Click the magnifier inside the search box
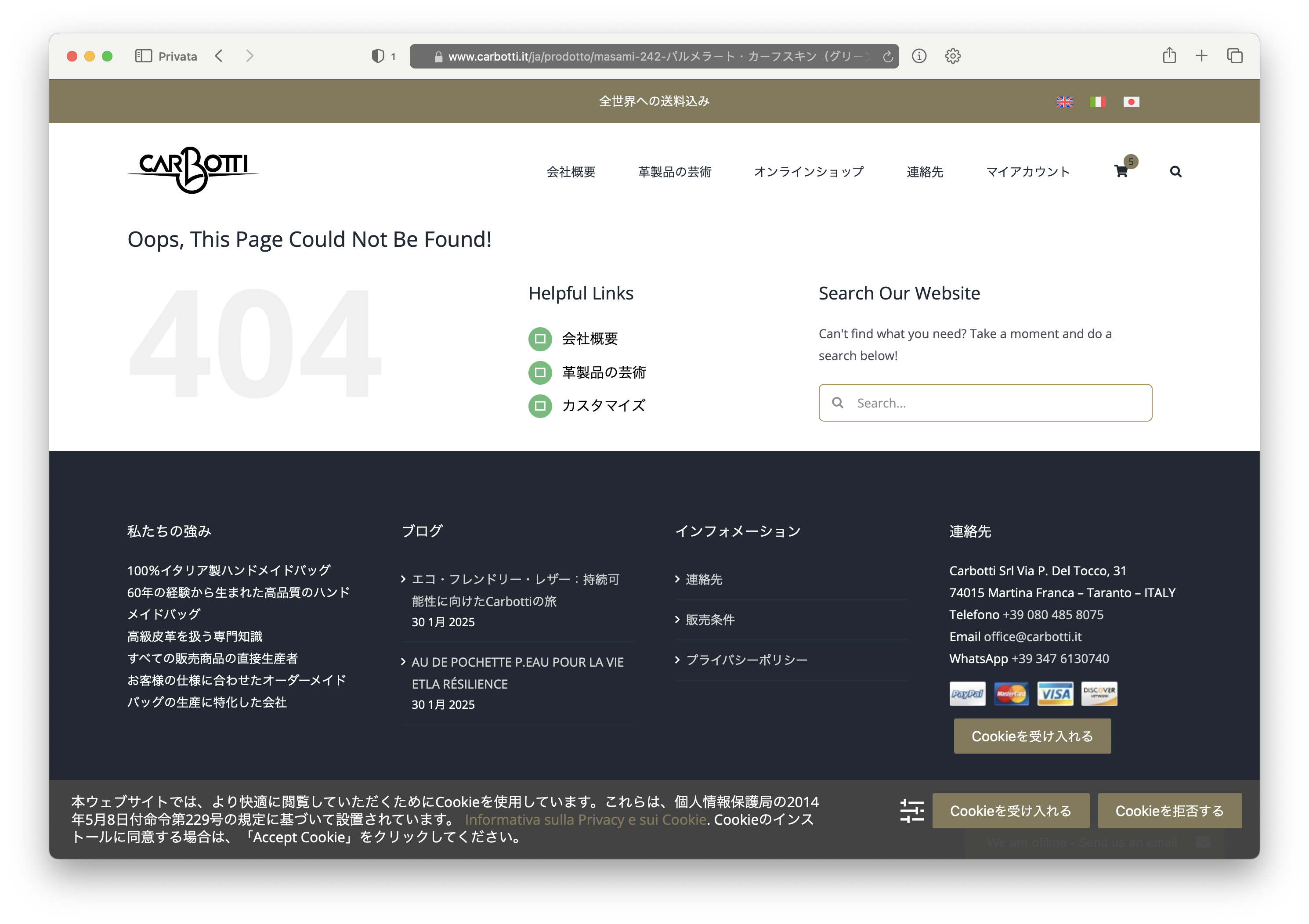The width and height of the screenshot is (1309, 924). 838,402
